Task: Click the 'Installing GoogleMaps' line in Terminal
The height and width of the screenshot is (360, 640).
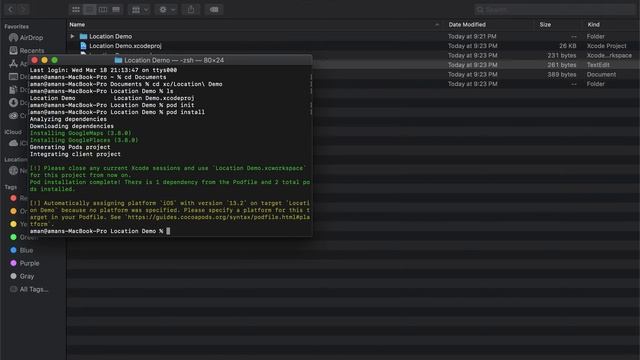Action: coord(80,133)
